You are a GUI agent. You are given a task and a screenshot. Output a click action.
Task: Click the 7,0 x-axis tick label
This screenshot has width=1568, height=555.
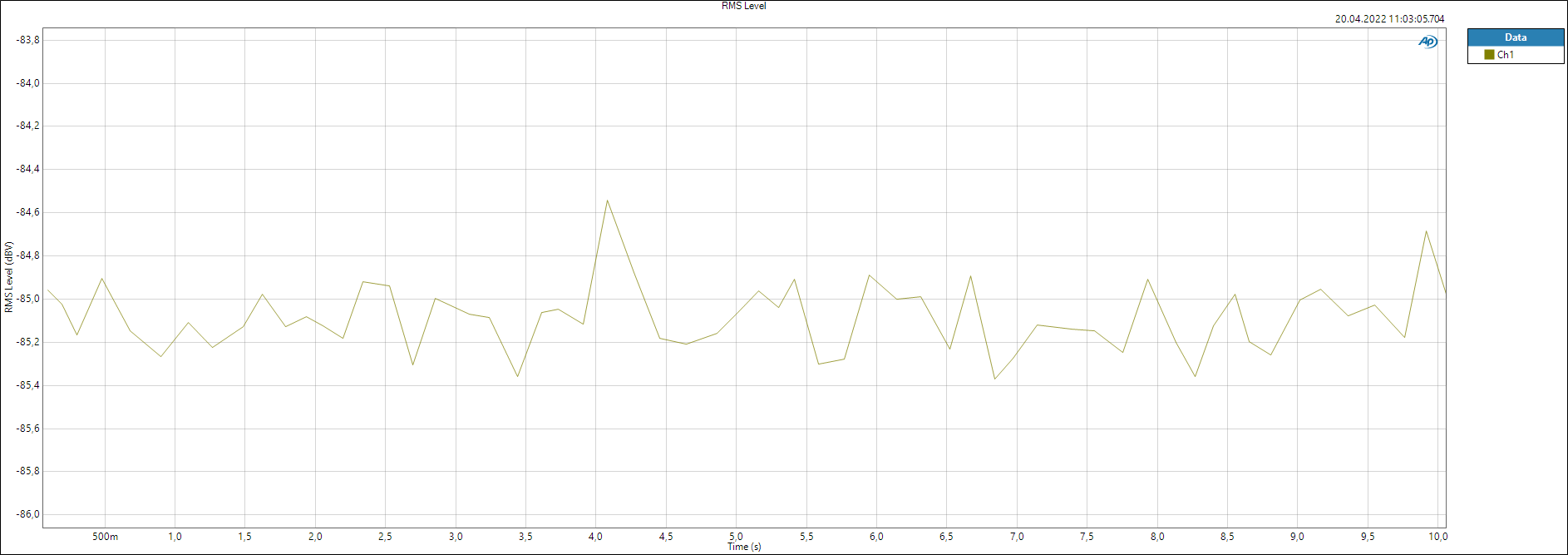(x=1017, y=537)
